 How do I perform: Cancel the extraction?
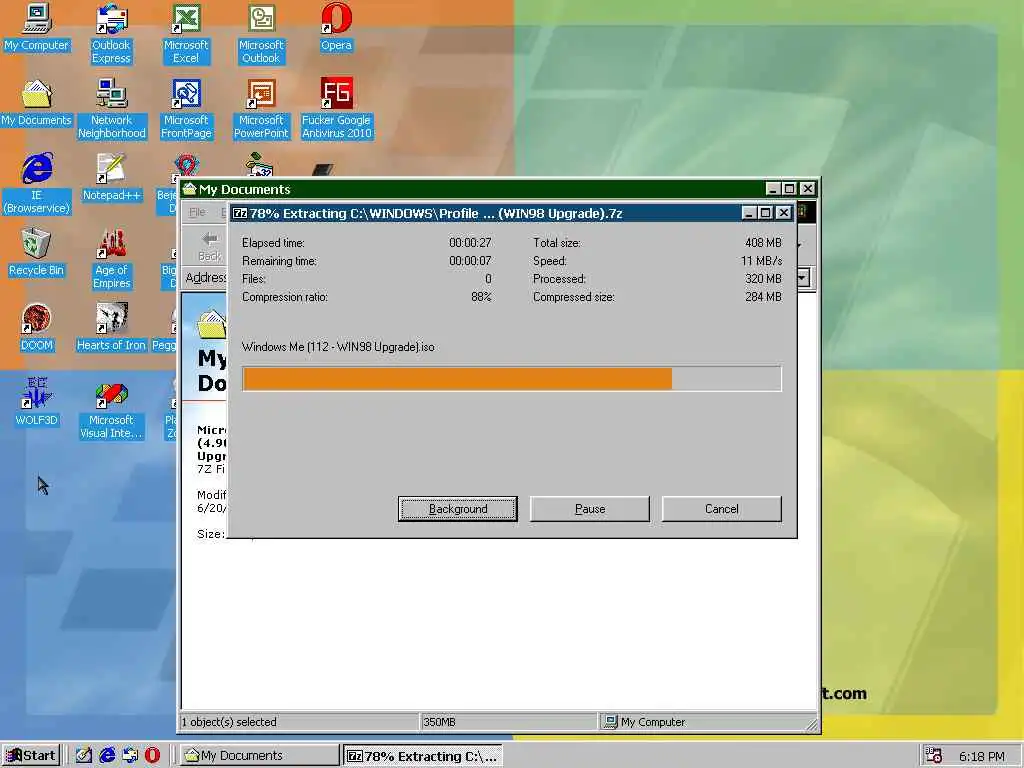[722, 509]
